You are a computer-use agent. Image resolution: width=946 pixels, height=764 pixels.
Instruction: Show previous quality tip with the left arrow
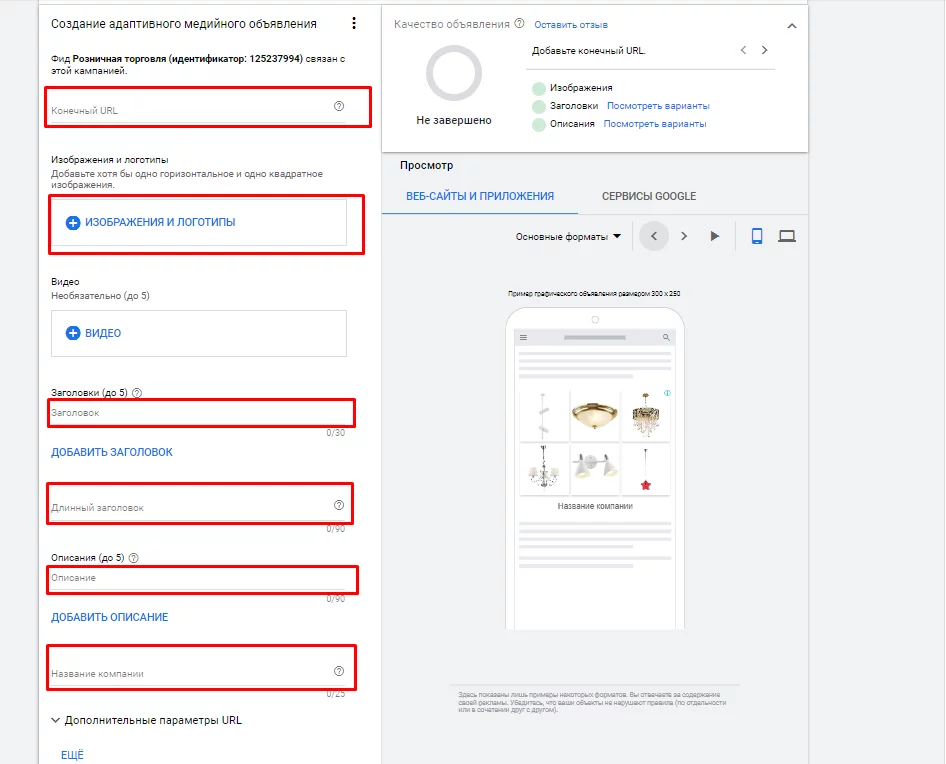point(743,50)
